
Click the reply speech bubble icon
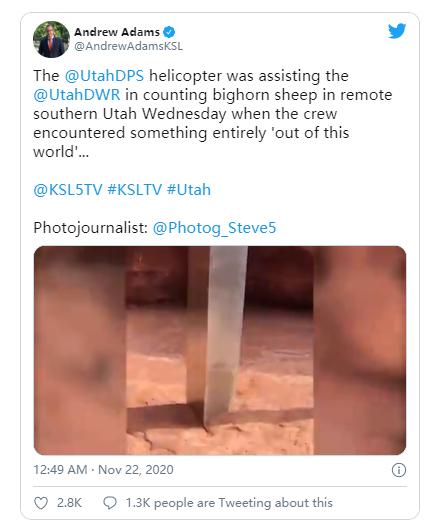pos(110,503)
